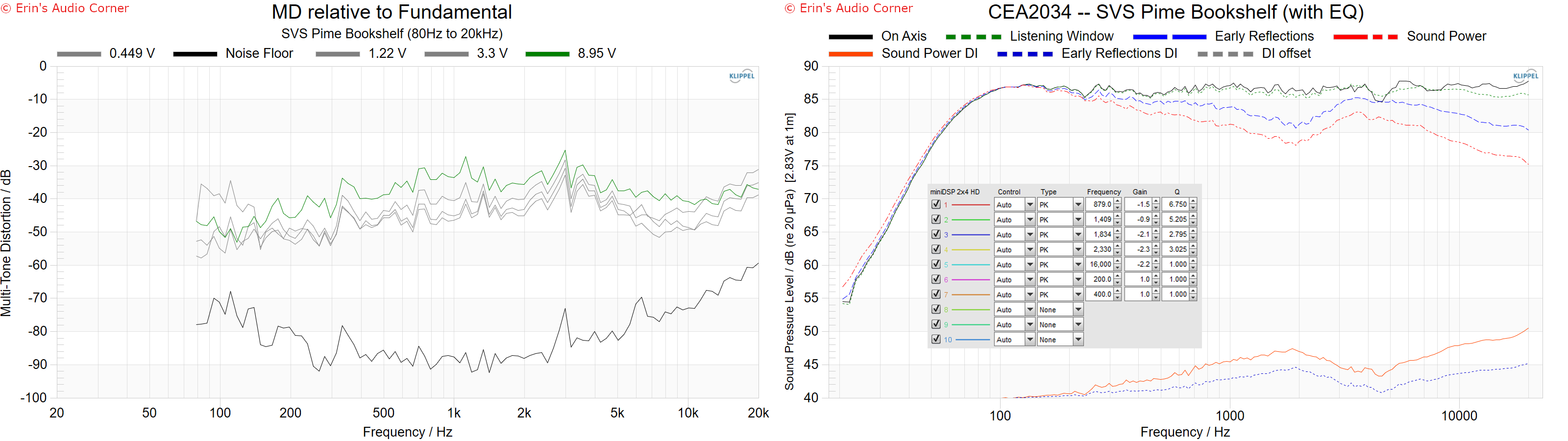1568x441 pixels.
Task: Click the magenta line swatch for filter 6
Action: [x=970, y=280]
